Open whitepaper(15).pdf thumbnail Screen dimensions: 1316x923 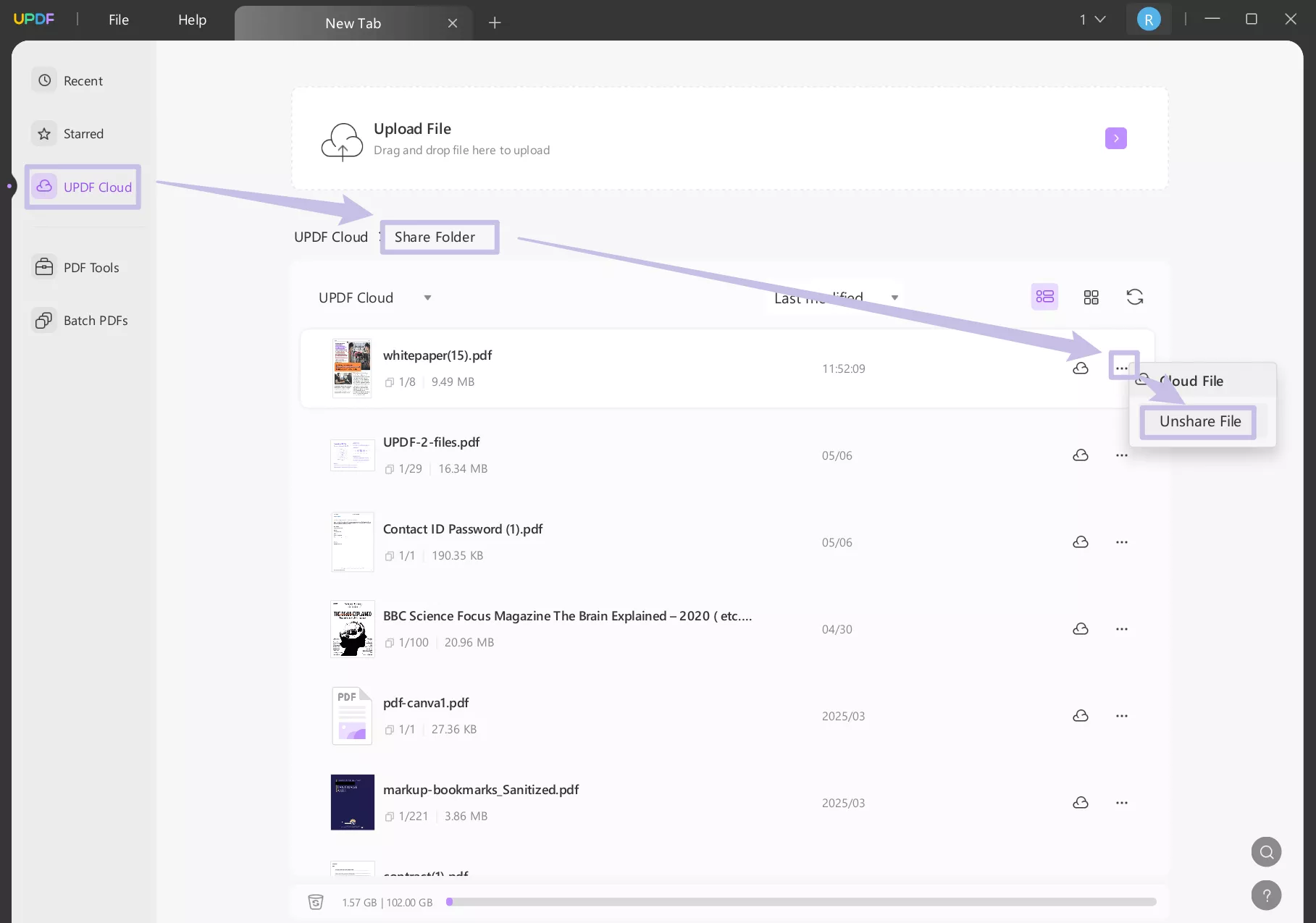coord(352,368)
